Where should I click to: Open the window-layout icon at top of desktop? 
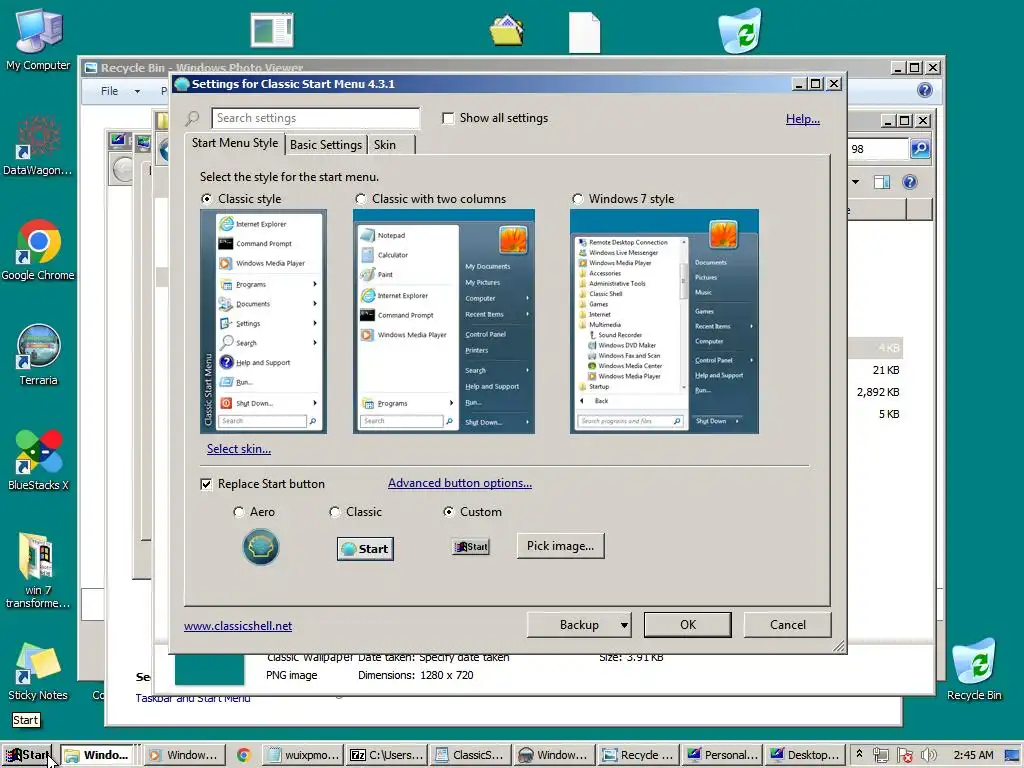tap(272, 30)
